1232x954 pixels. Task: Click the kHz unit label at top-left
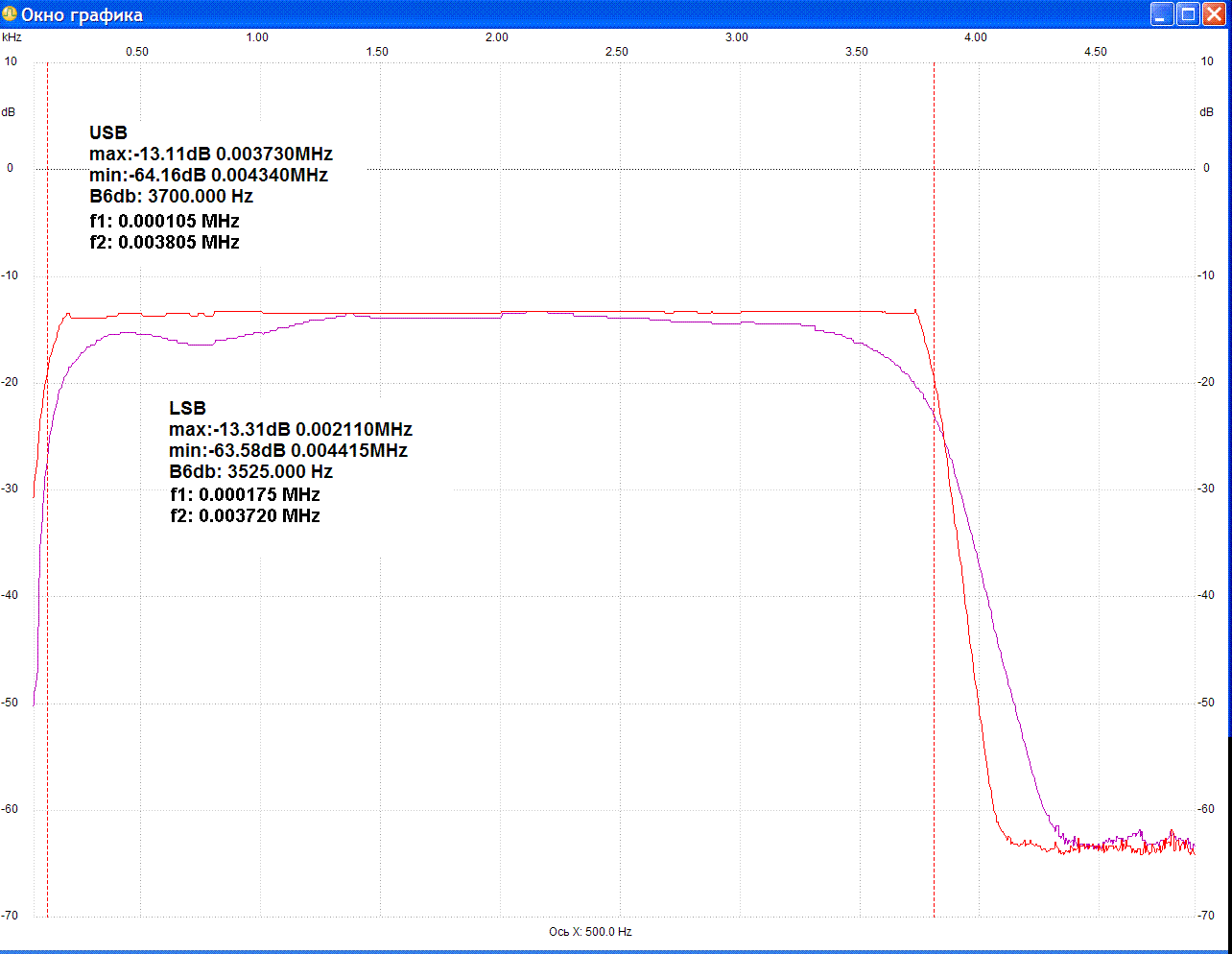[12, 37]
